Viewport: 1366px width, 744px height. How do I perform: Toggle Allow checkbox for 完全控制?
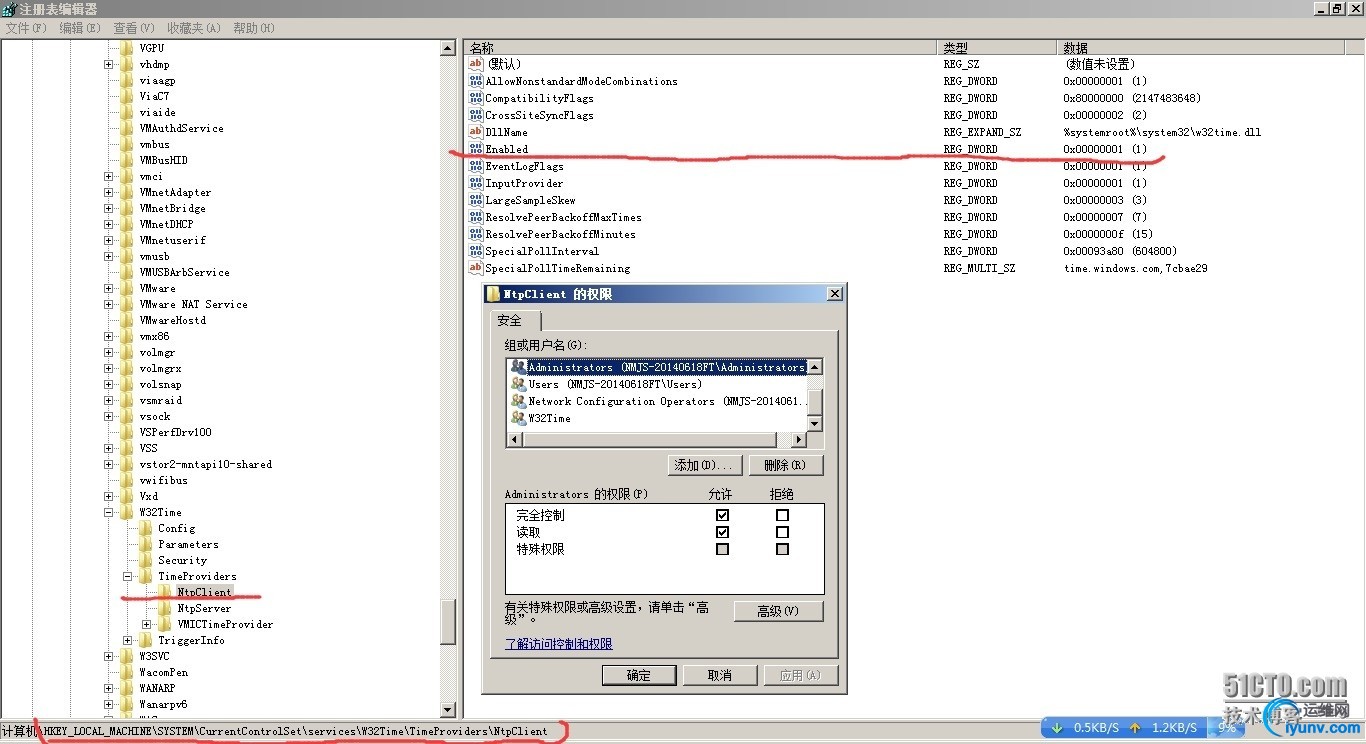(x=722, y=515)
